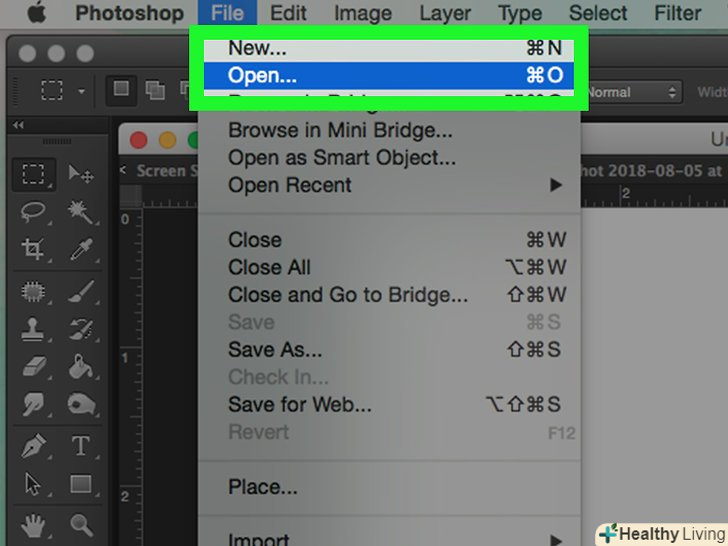
Task: Select the Type tool
Action: (80, 445)
